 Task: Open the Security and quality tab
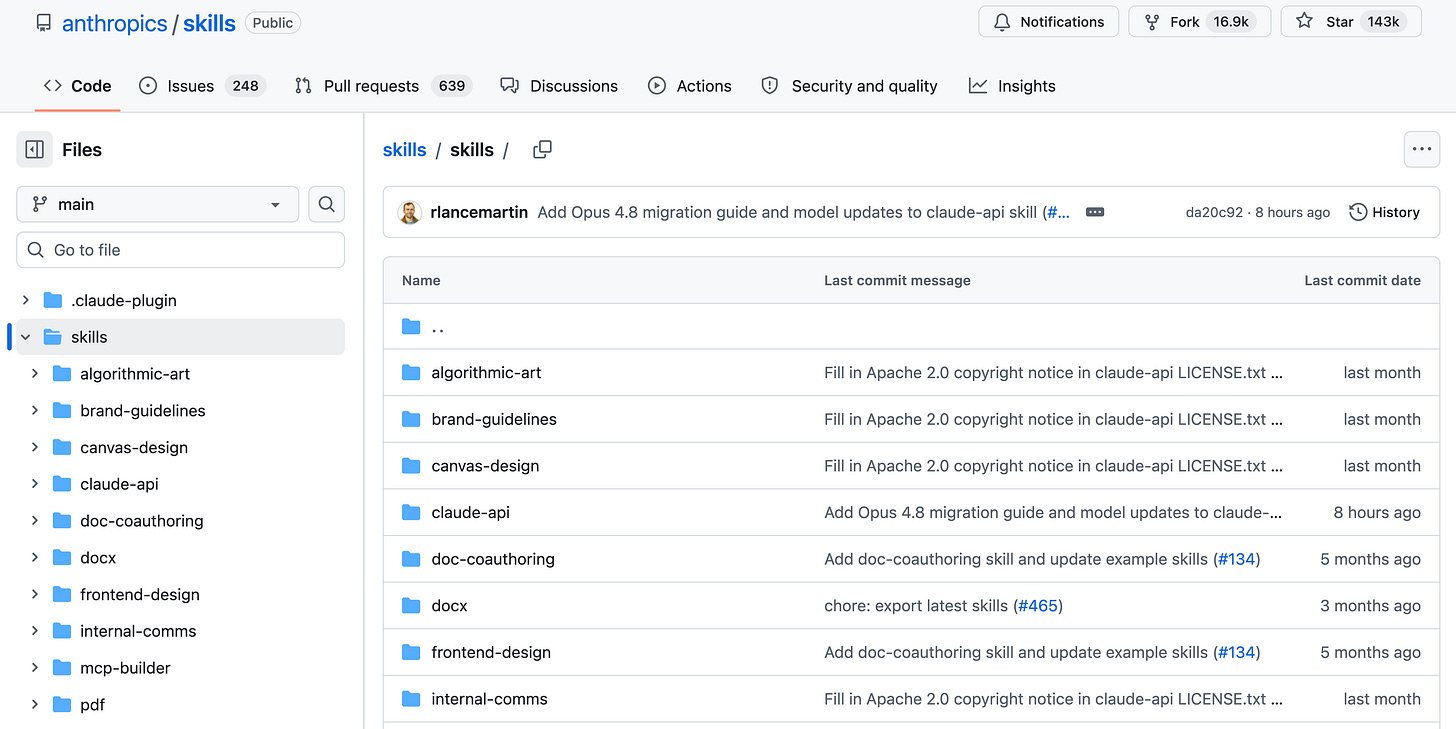pos(850,86)
